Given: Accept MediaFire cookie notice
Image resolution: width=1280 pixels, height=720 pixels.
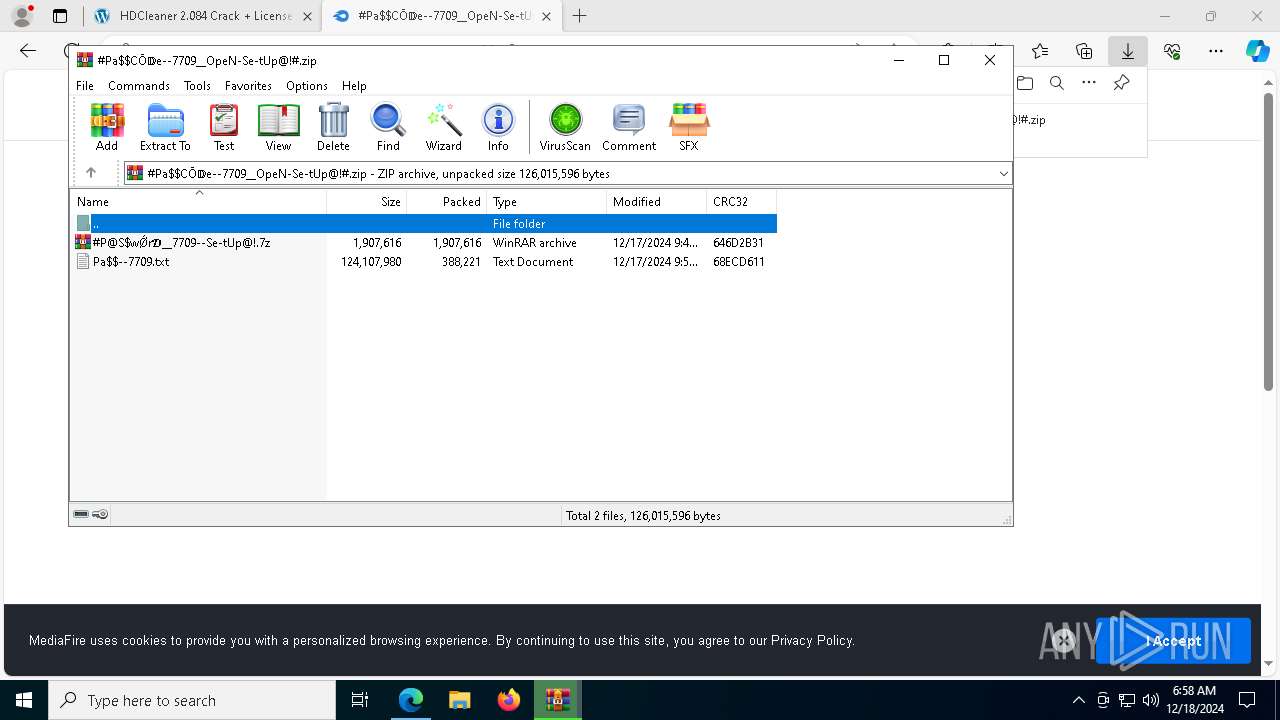Looking at the screenshot, I should pos(1173,641).
